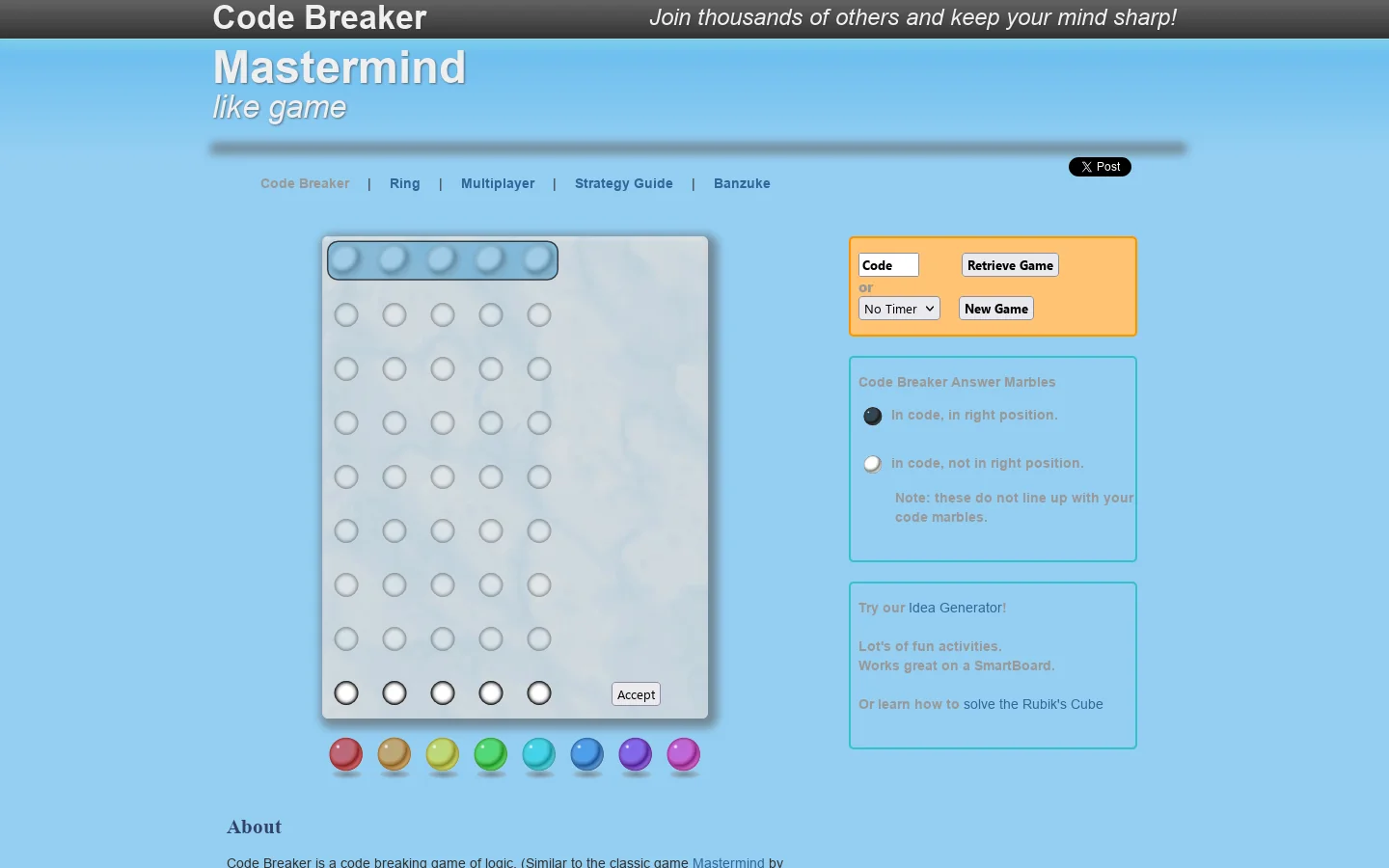Go to the Multiplayer page
Image resolution: width=1389 pixels, height=868 pixels.
(498, 183)
